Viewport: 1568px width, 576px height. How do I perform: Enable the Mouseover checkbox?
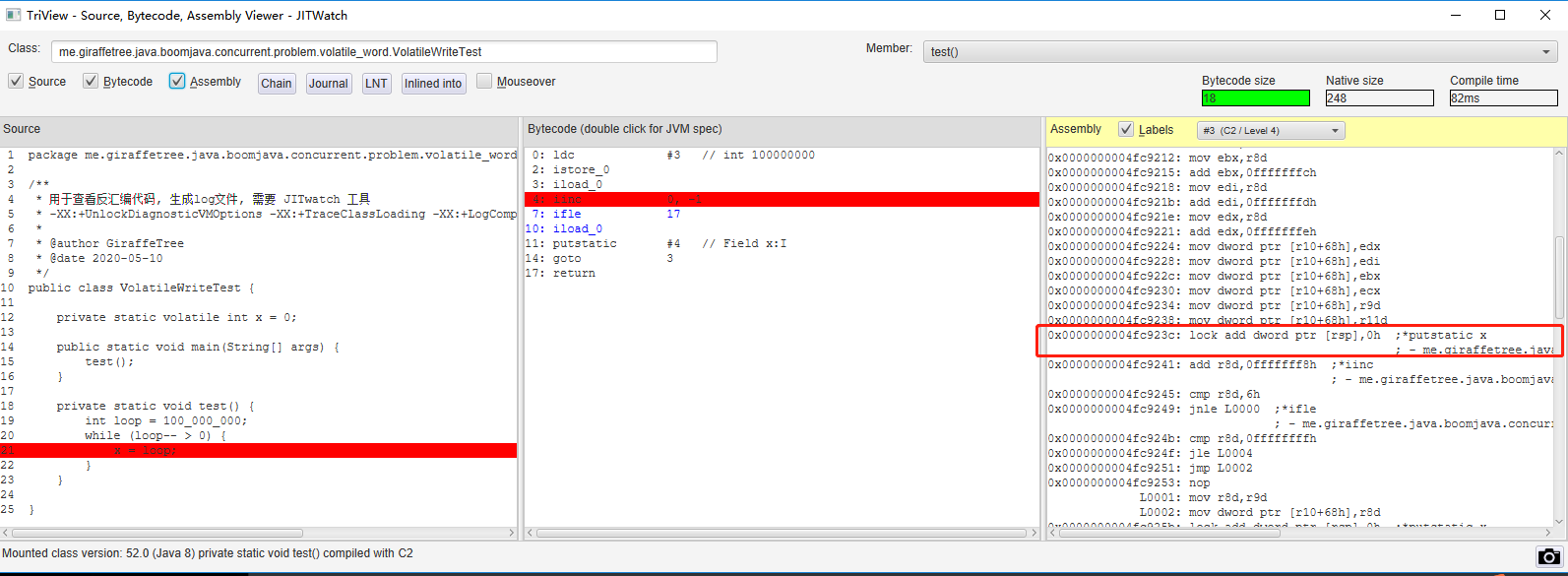point(484,82)
